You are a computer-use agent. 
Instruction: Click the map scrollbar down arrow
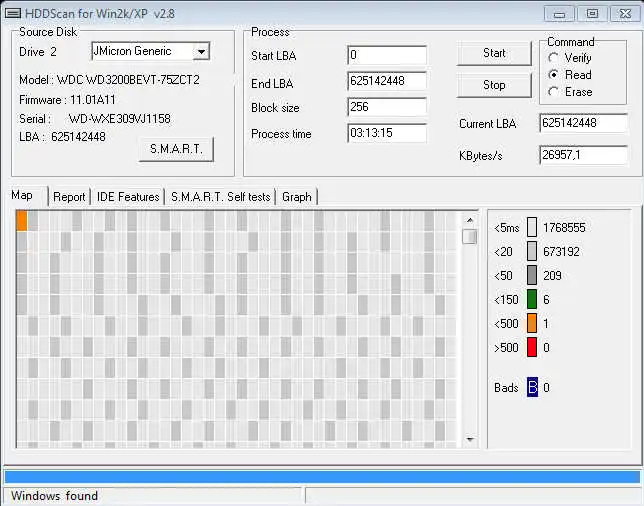470,439
